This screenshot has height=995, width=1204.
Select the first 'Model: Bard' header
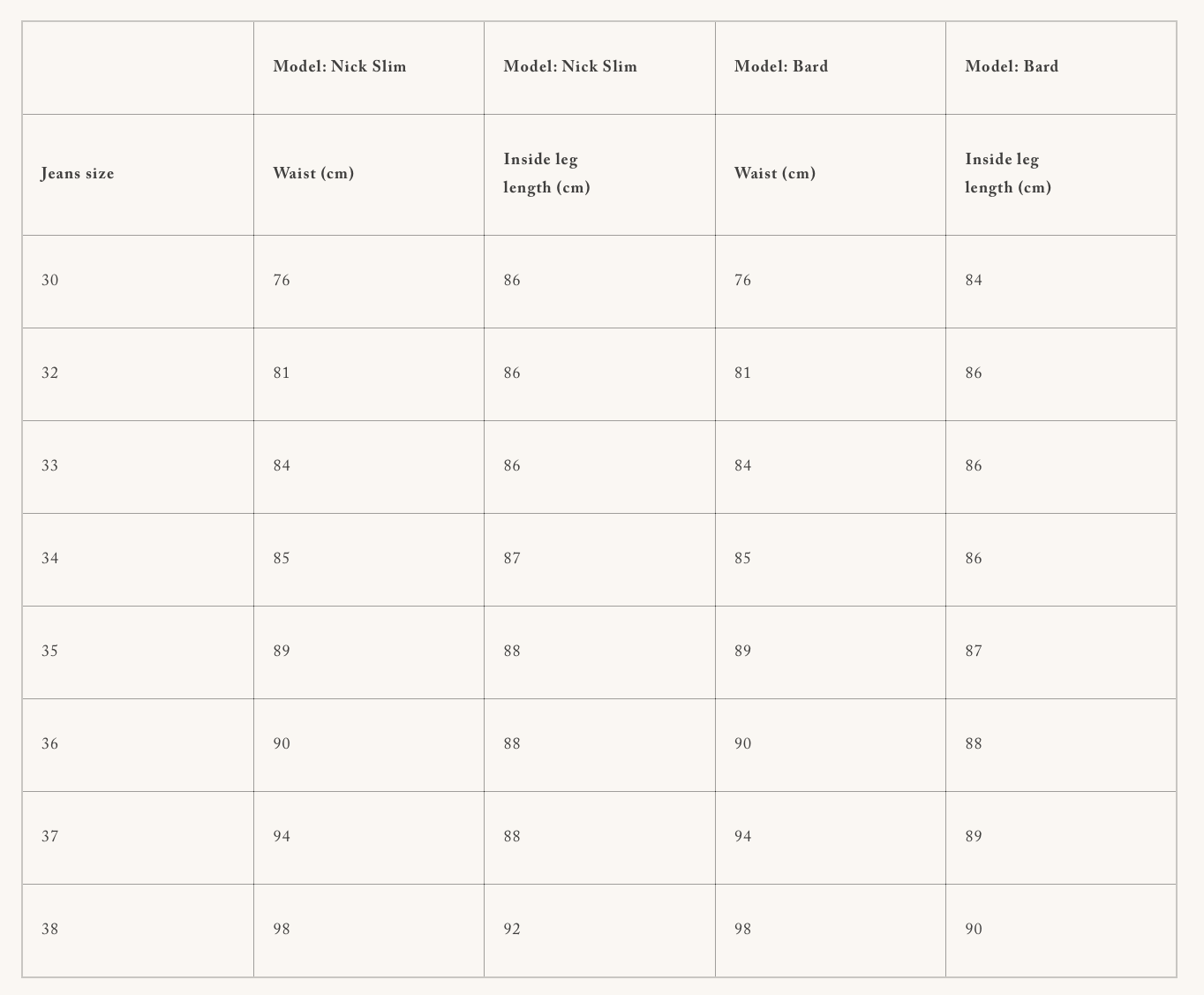[781, 66]
